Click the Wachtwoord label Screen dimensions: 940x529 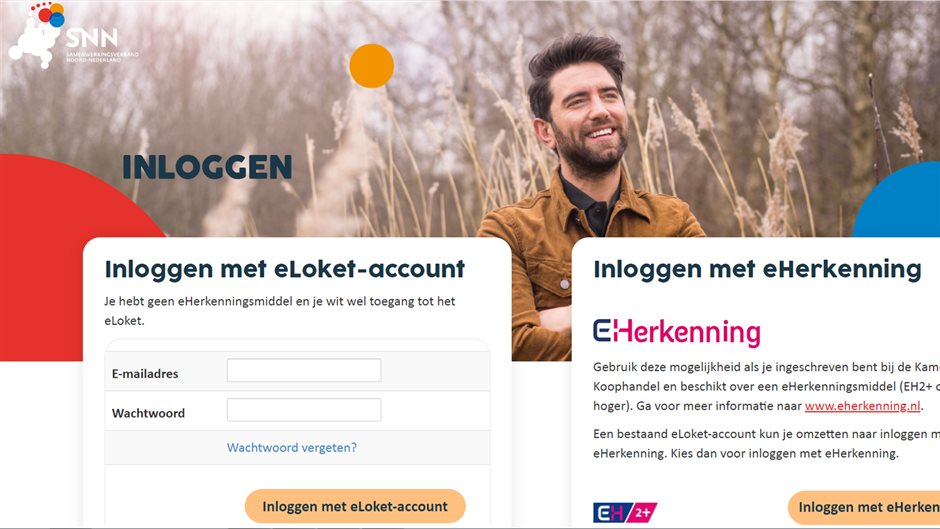148,413
